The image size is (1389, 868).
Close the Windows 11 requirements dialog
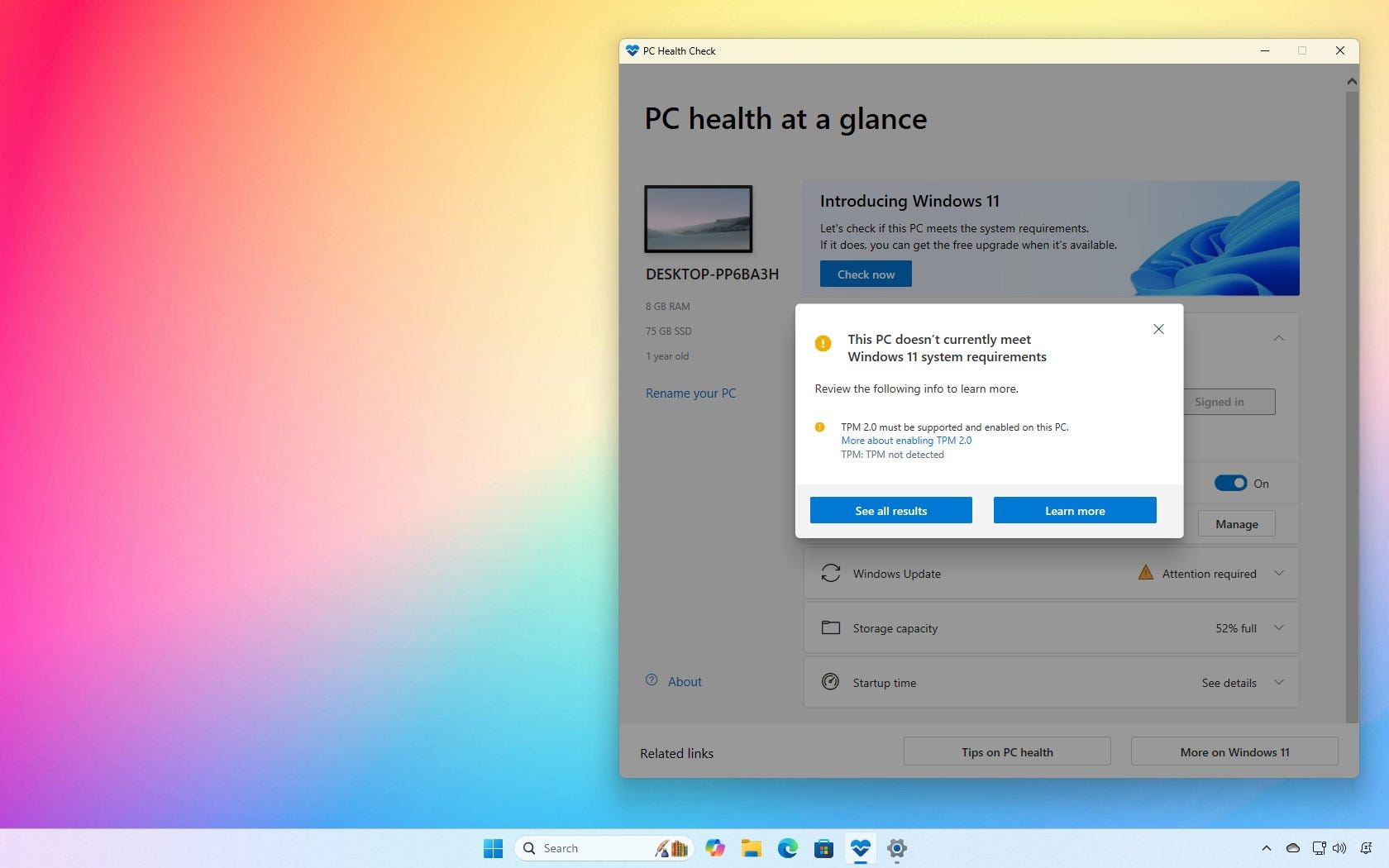point(1158,329)
